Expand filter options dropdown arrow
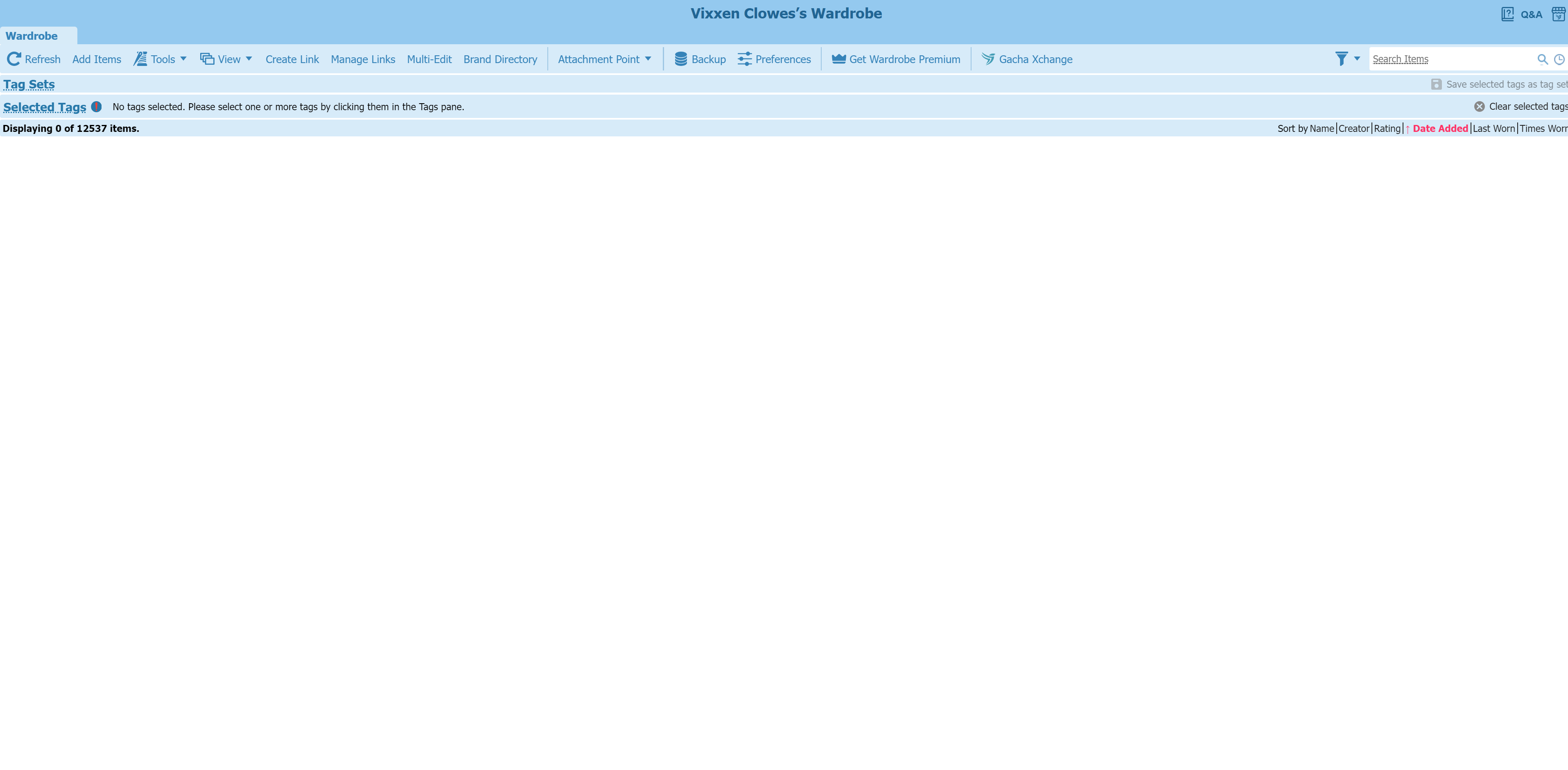The width and height of the screenshot is (1568, 770). (1358, 59)
